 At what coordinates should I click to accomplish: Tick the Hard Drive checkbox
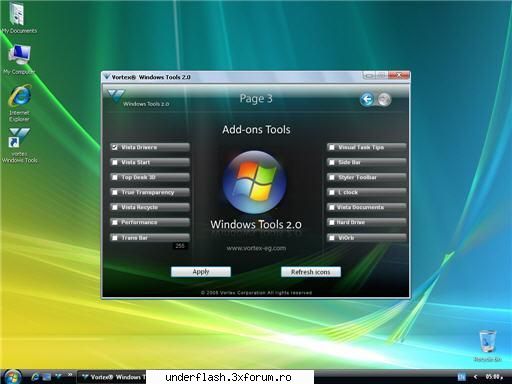click(332, 222)
